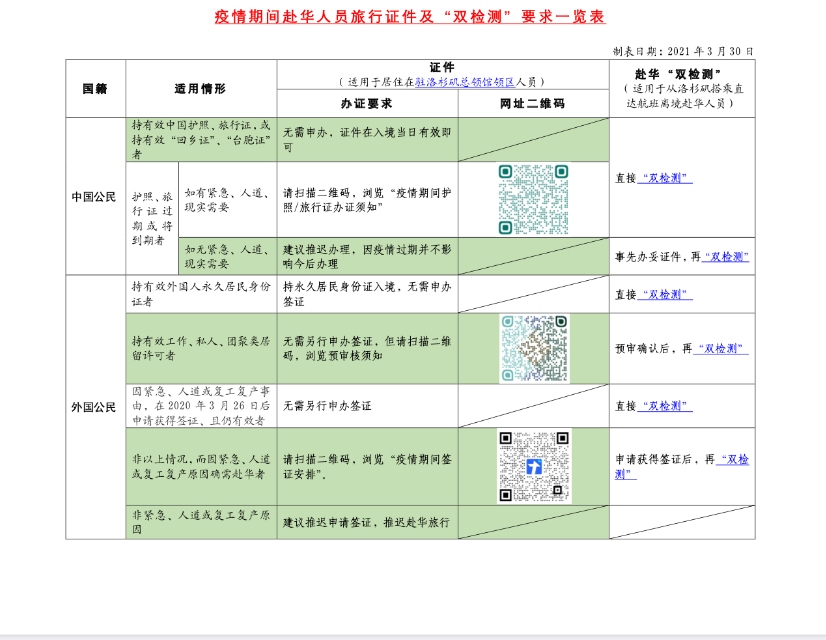
Task: Click the 建议推迟申请签证 cell in last row
Action: [367, 522]
